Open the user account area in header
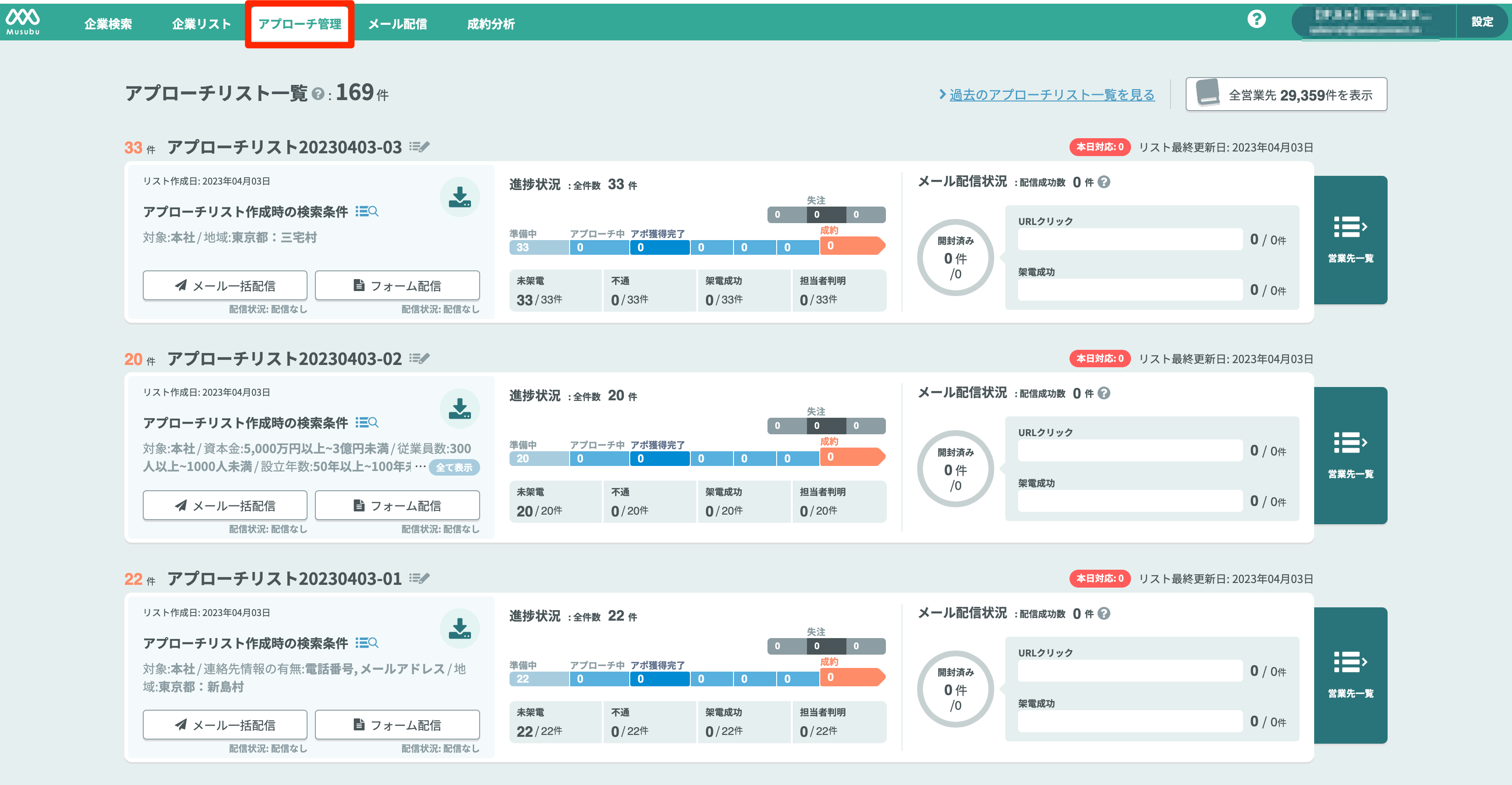The height and width of the screenshot is (785, 1512). (1373, 22)
